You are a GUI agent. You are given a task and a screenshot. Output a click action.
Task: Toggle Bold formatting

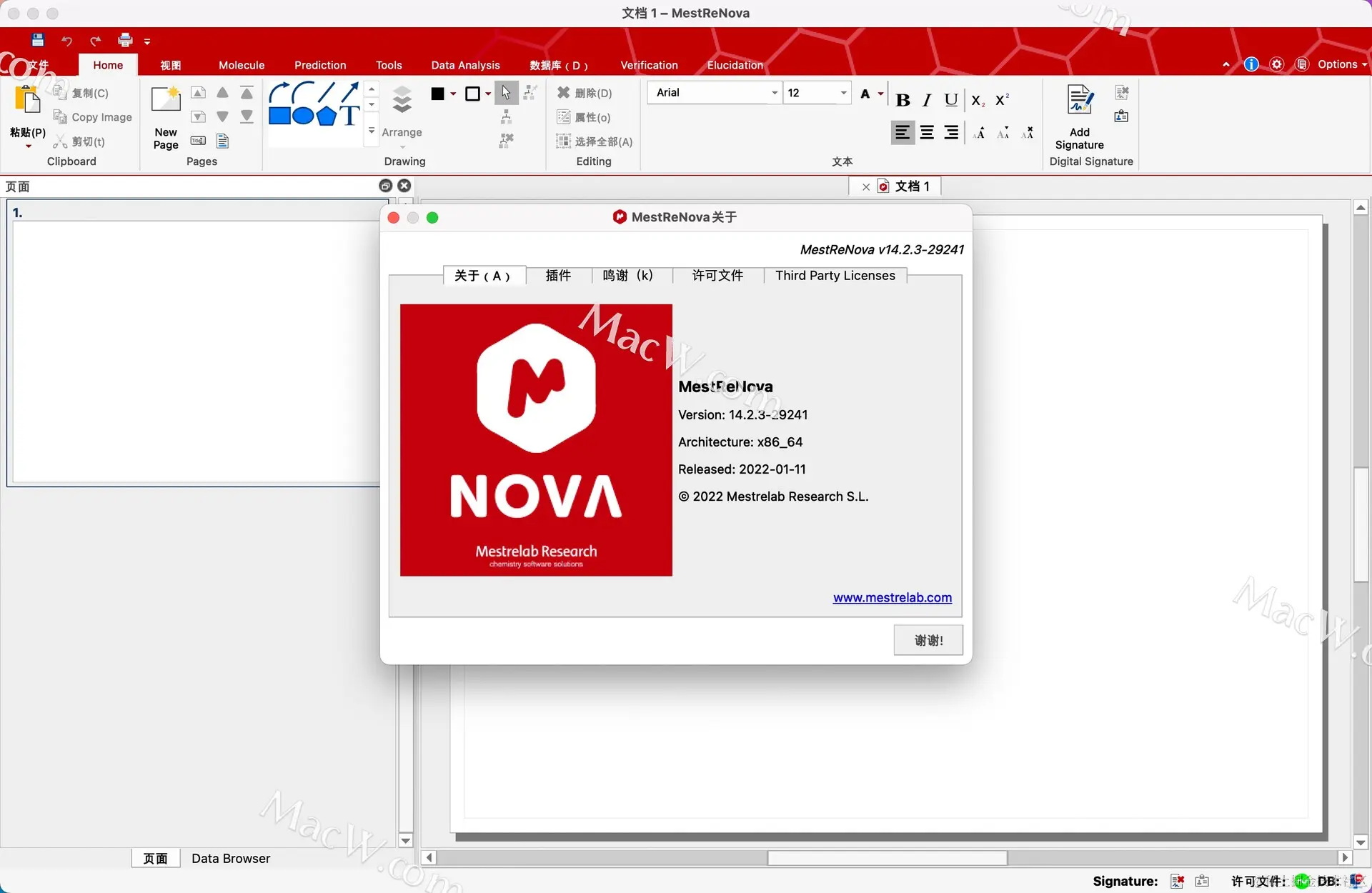(903, 100)
